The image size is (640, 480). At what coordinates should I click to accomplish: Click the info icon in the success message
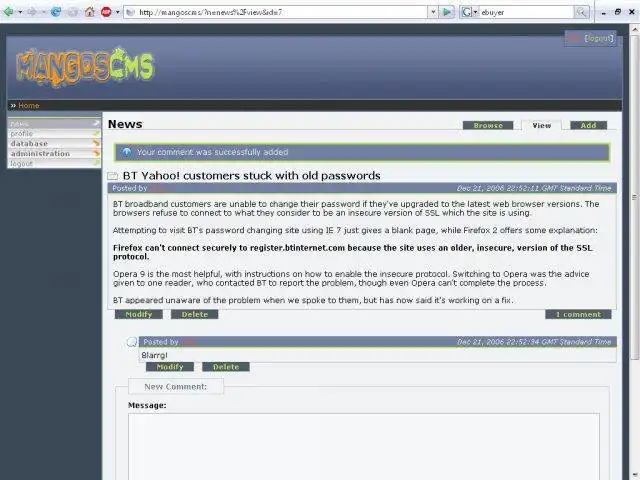point(127,152)
